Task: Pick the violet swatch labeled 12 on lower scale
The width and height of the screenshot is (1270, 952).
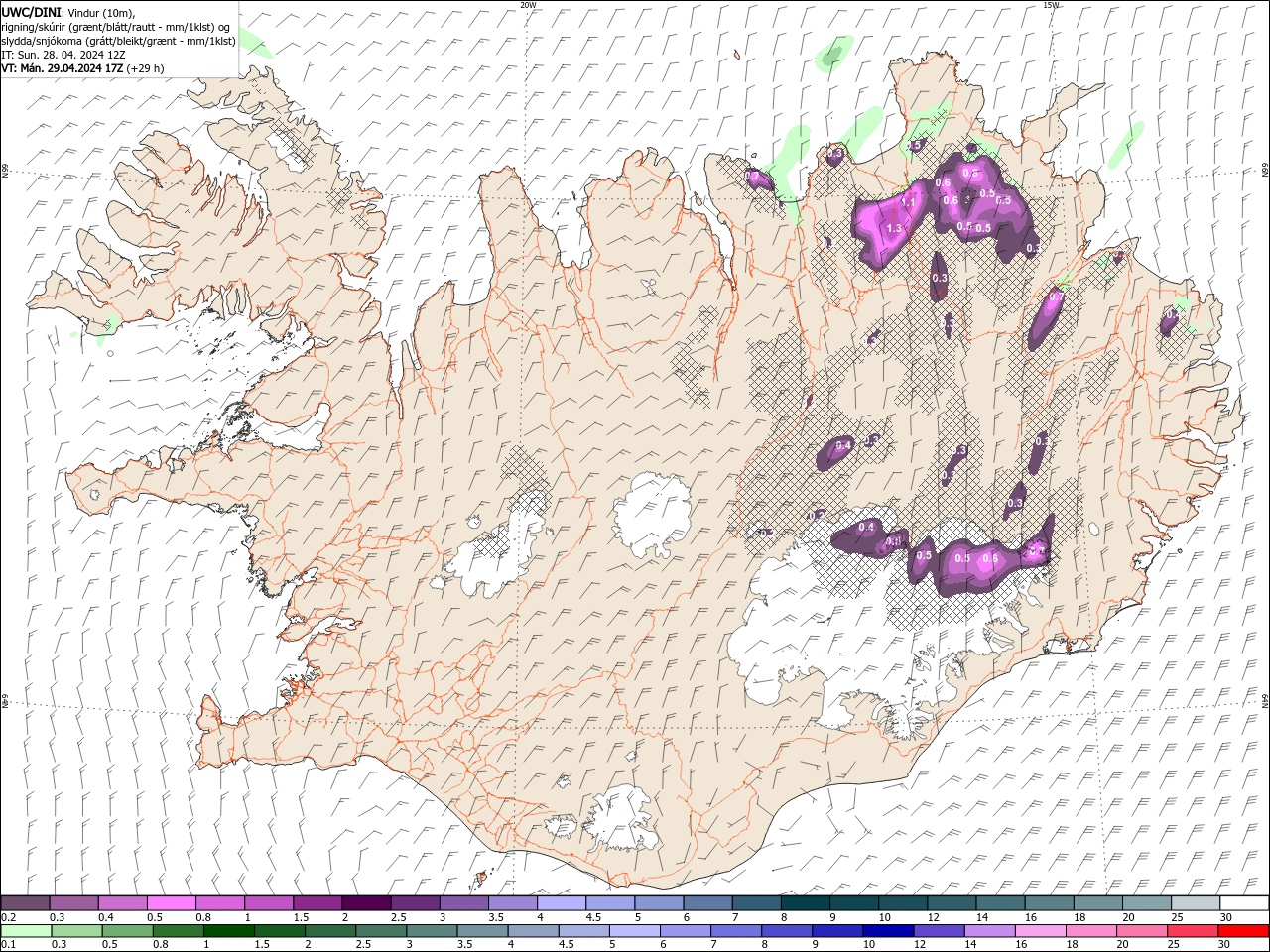Action: pos(938,931)
